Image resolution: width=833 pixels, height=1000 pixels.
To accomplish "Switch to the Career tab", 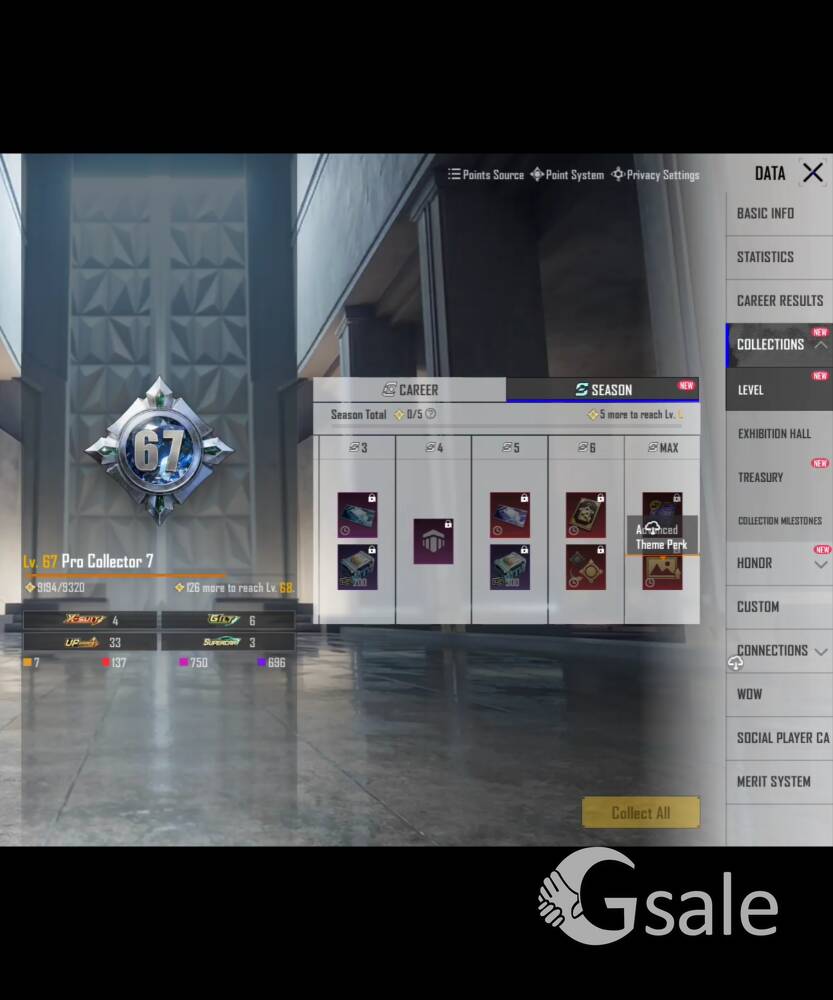I will [x=410, y=390].
